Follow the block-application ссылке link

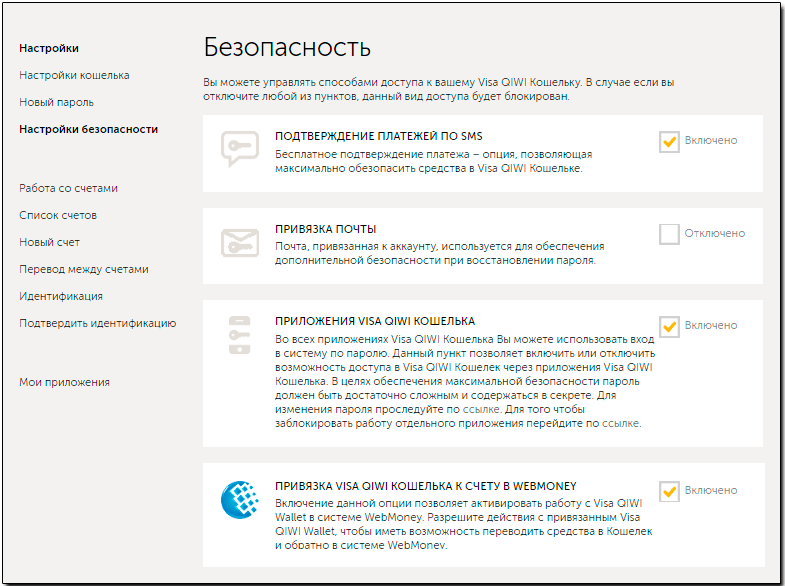pos(620,423)
